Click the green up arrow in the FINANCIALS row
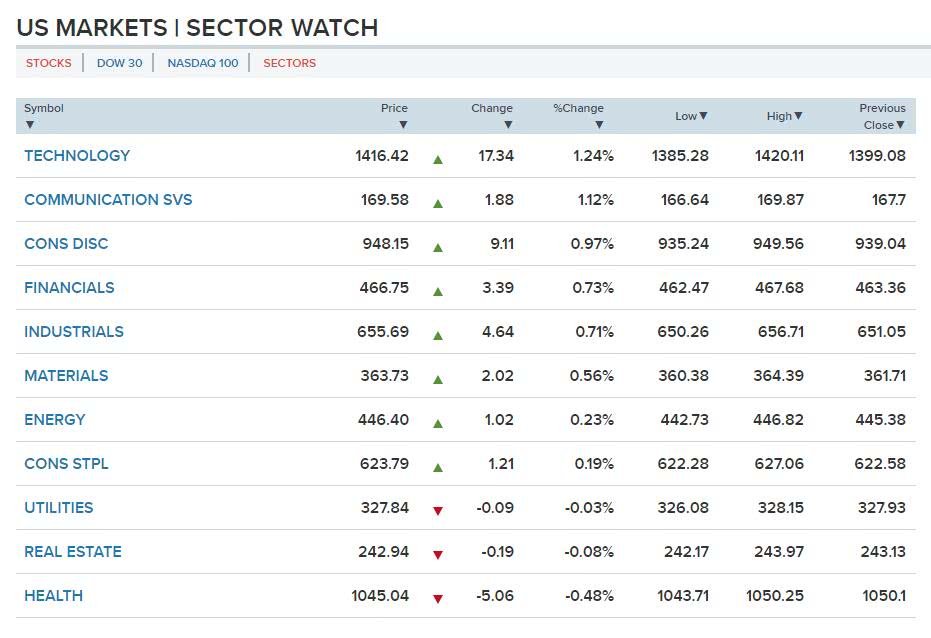931x638 pixels. [x=437, y=290]
